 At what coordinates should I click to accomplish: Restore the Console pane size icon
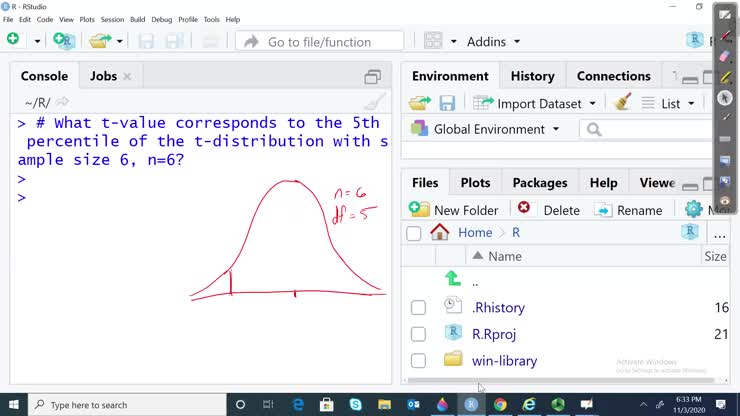coord(372,76)
